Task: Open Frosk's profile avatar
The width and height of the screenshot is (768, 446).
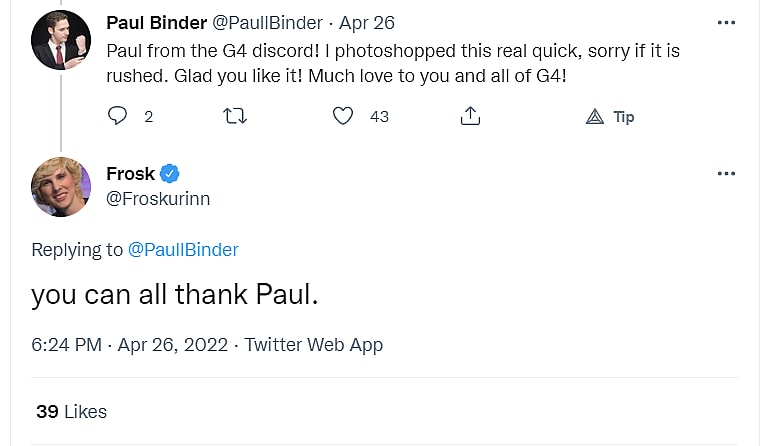Action: coord(61,187)
